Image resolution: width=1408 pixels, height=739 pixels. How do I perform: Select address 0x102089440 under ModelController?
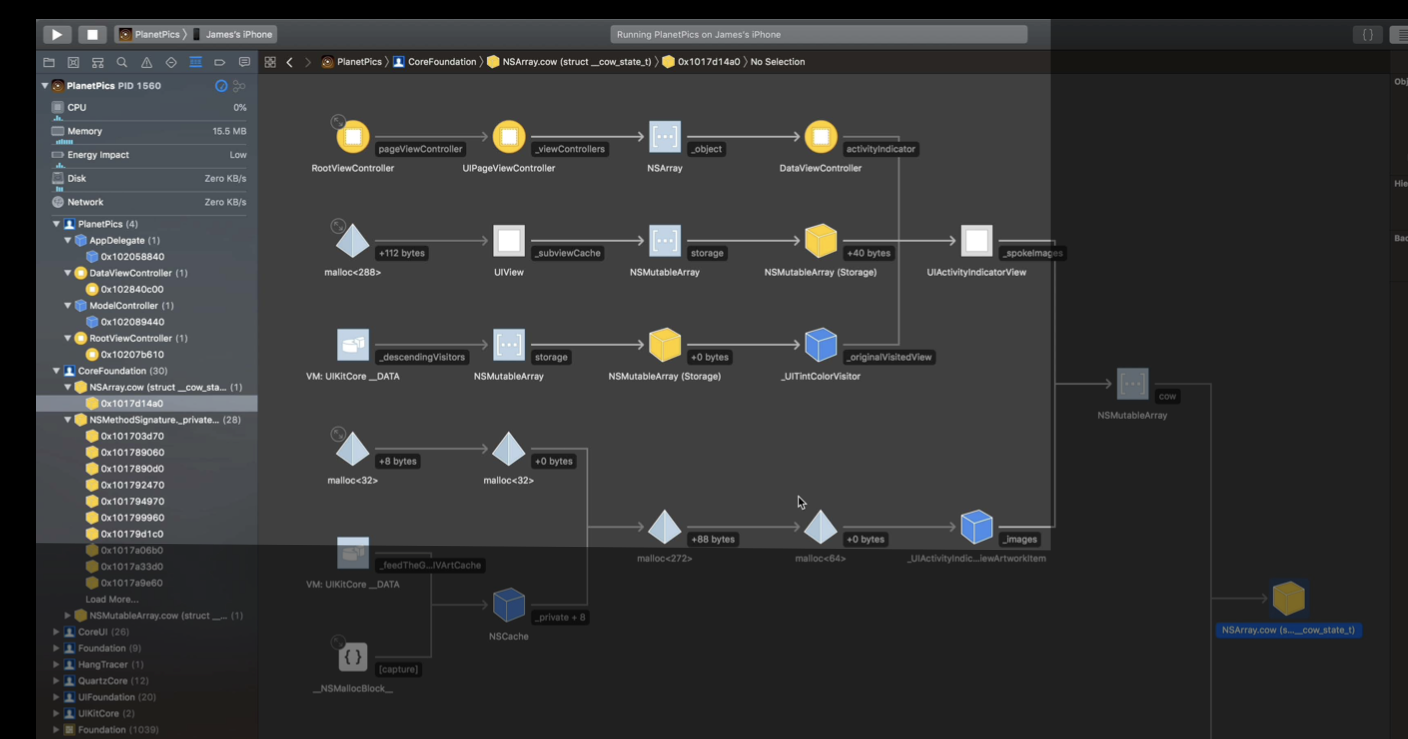[132, 322]
